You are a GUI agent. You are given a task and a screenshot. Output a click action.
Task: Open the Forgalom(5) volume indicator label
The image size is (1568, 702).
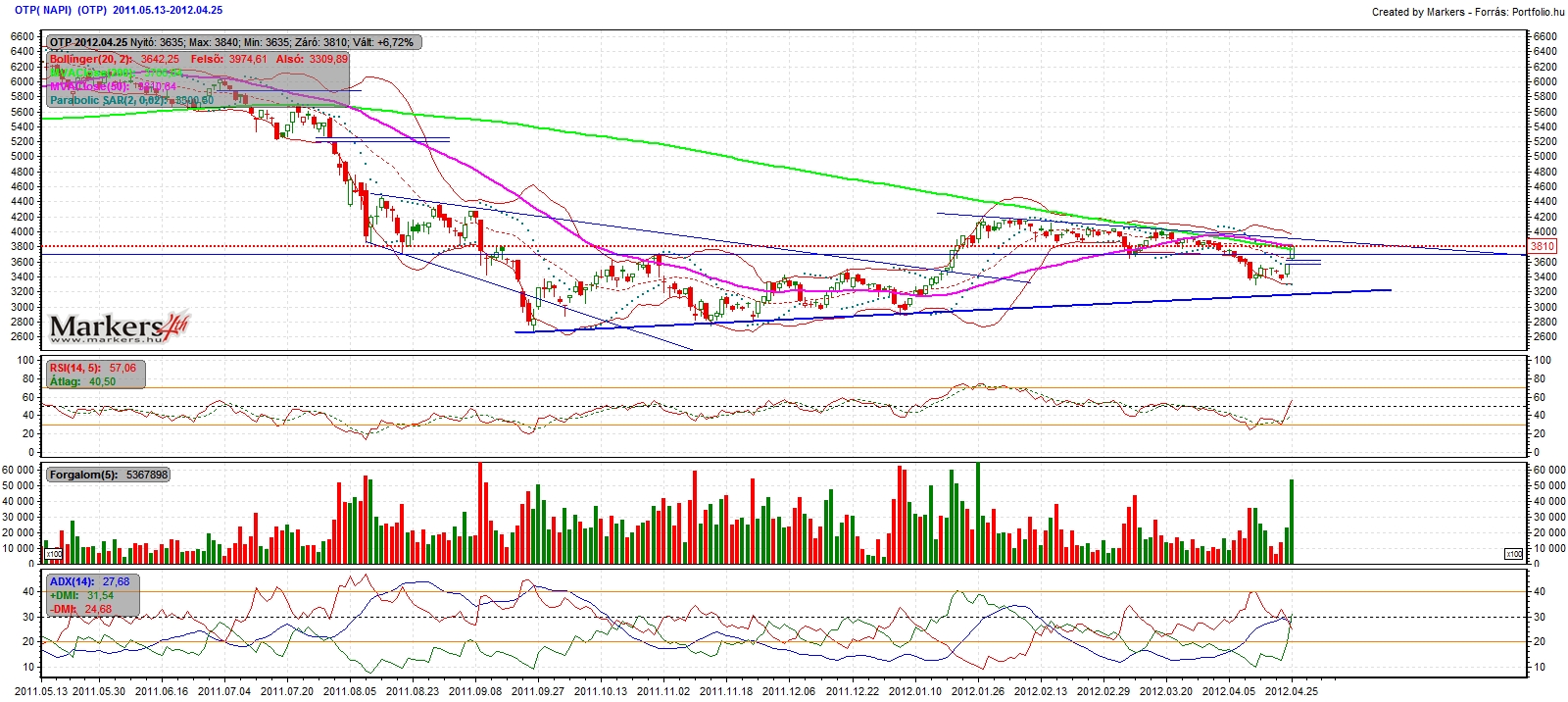coord(109,475)
